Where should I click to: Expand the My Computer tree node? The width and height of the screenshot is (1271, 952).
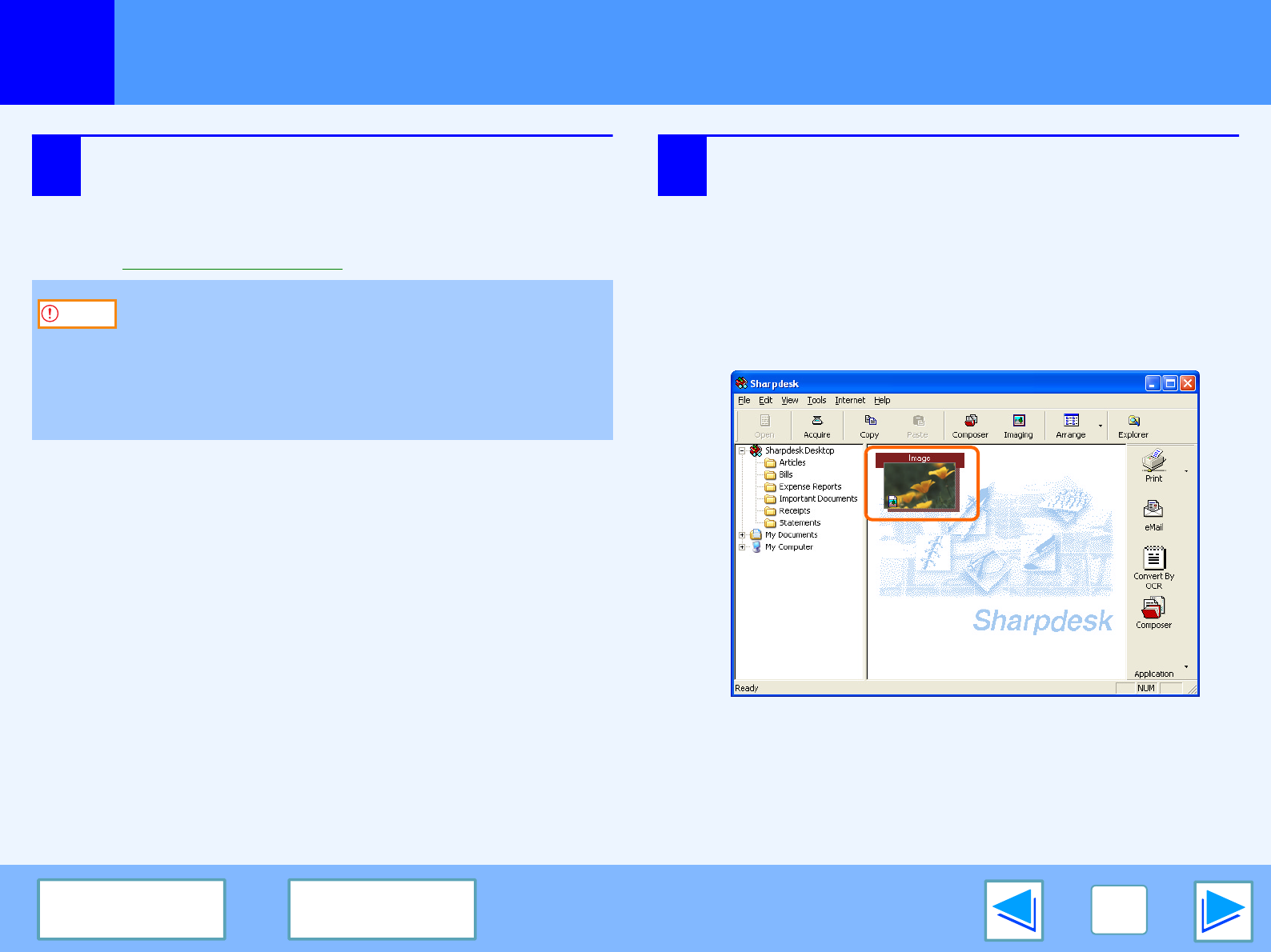click(x=742, y=547)
